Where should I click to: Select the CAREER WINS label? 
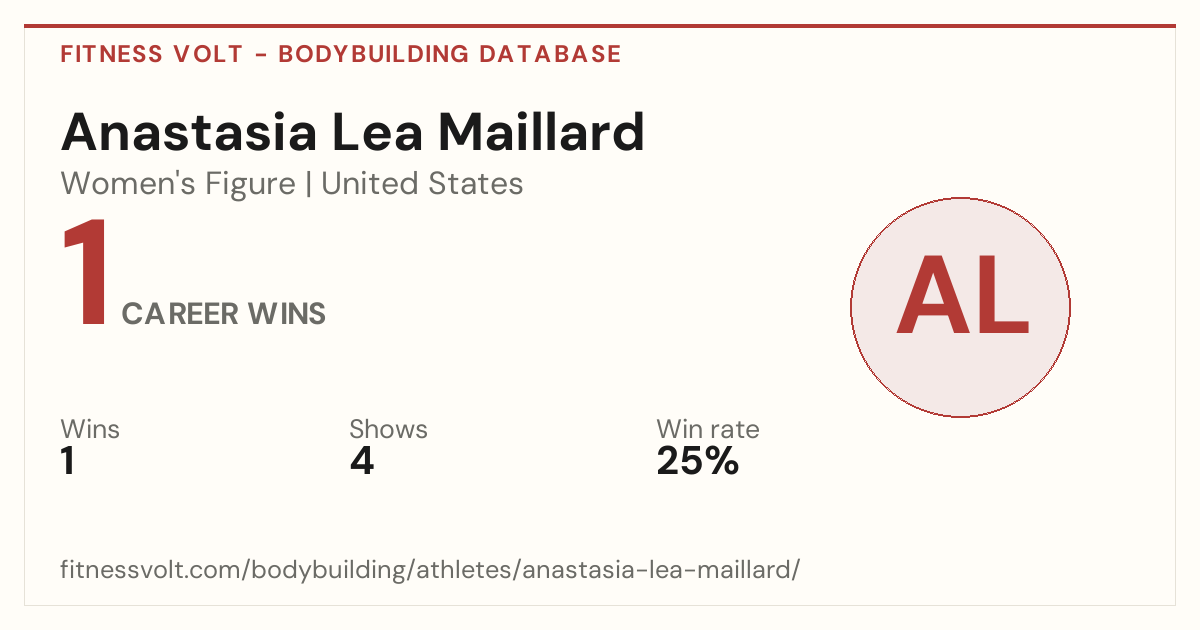[224, 314]
